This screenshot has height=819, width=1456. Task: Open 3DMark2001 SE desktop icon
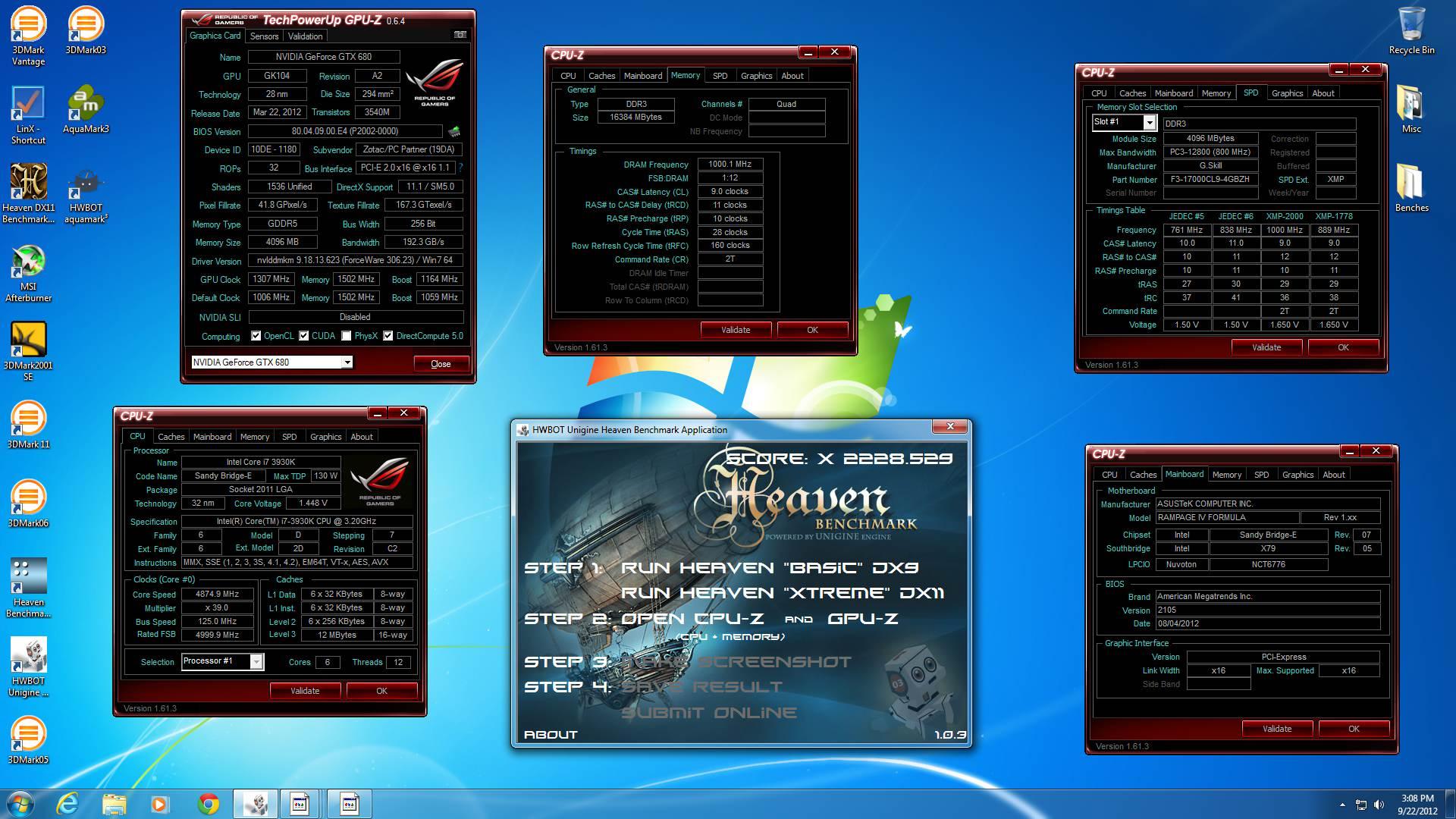(28, 351)
